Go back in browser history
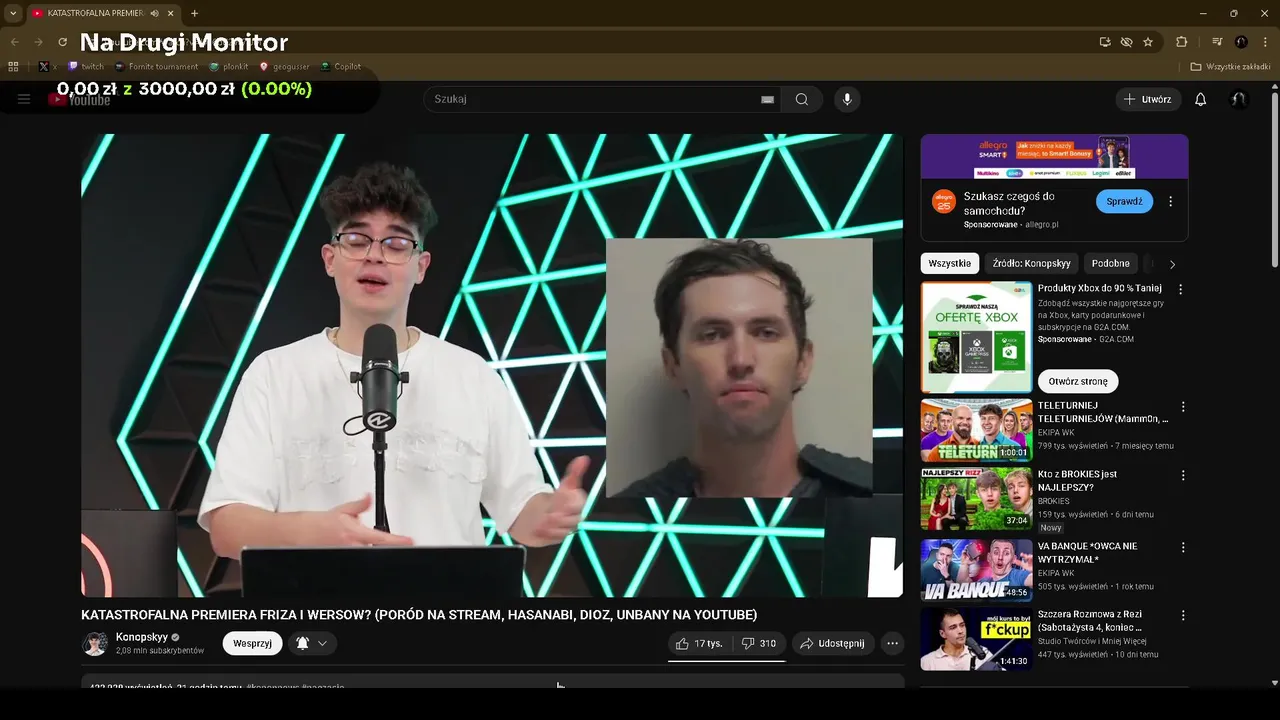 14,42
